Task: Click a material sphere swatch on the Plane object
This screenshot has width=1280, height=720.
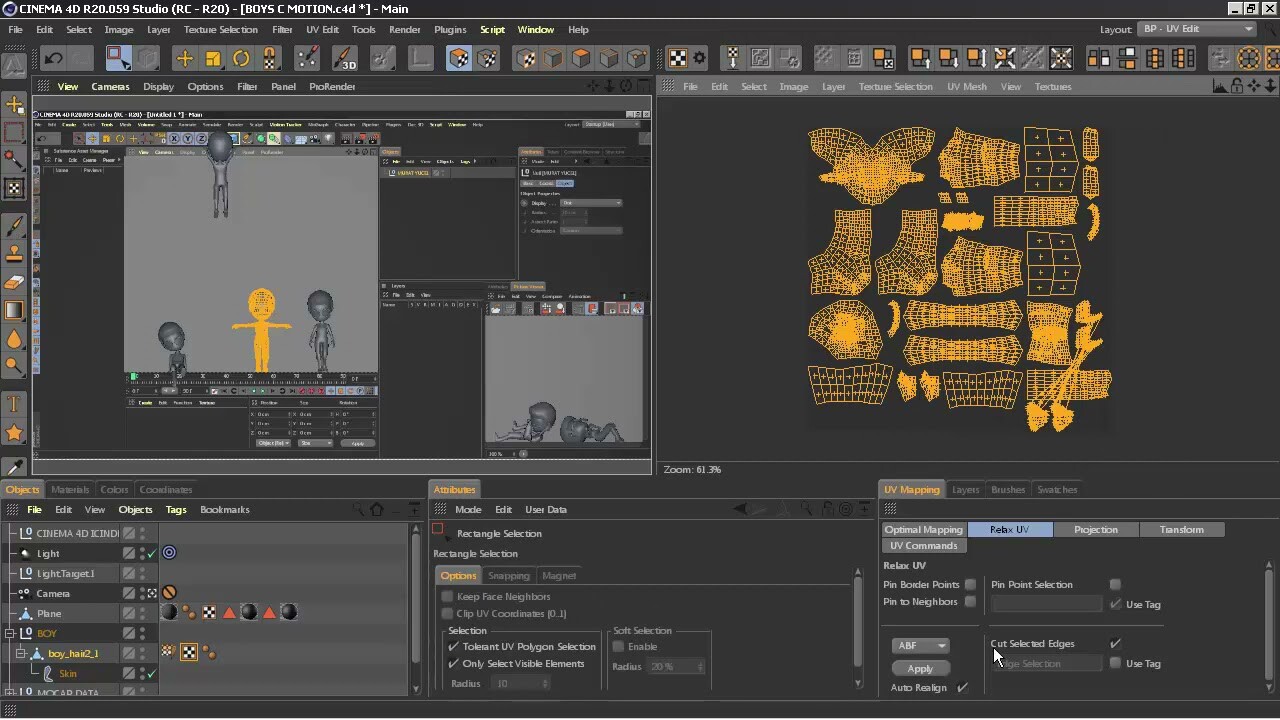Action: coord(168,612)
